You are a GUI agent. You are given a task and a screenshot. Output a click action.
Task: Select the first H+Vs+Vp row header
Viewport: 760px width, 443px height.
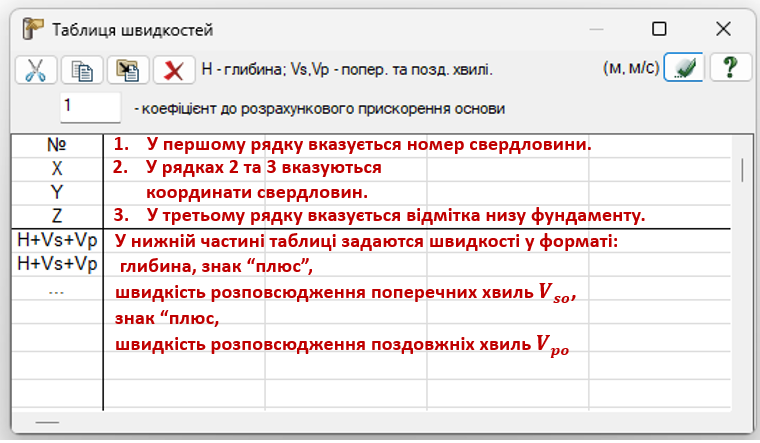[x=57, y=240]
